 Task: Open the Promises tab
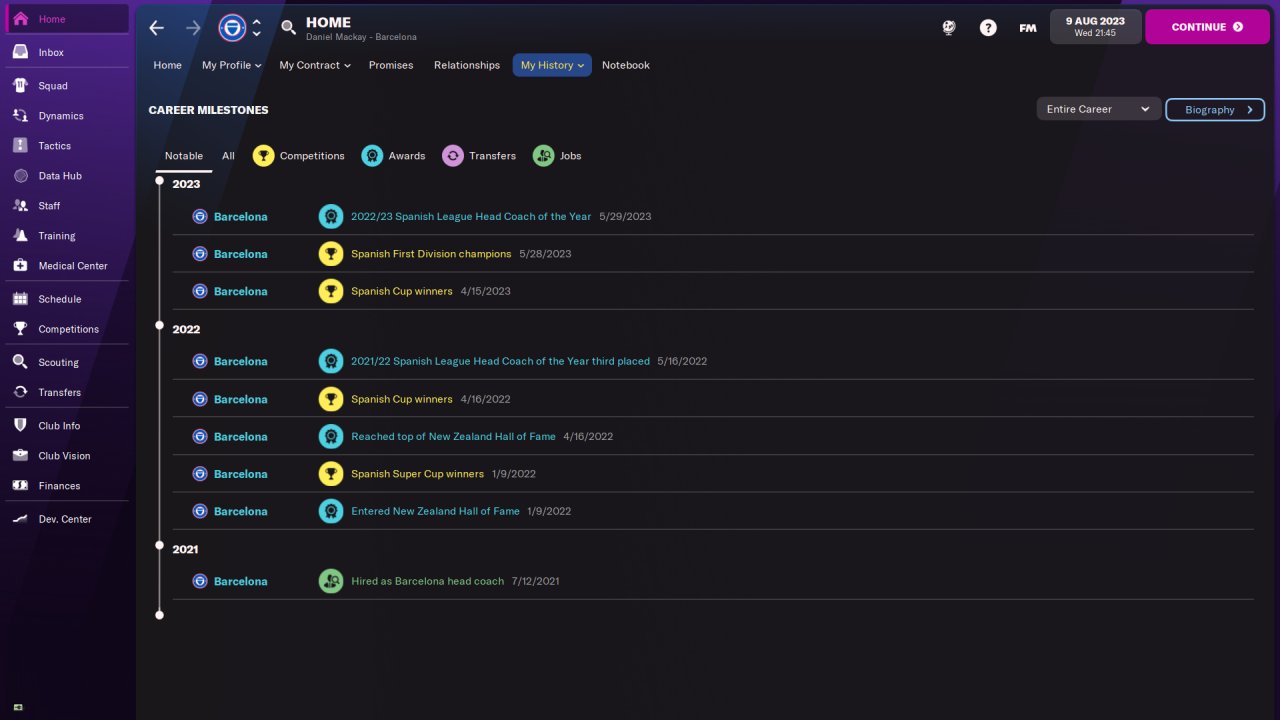[391, 65]
